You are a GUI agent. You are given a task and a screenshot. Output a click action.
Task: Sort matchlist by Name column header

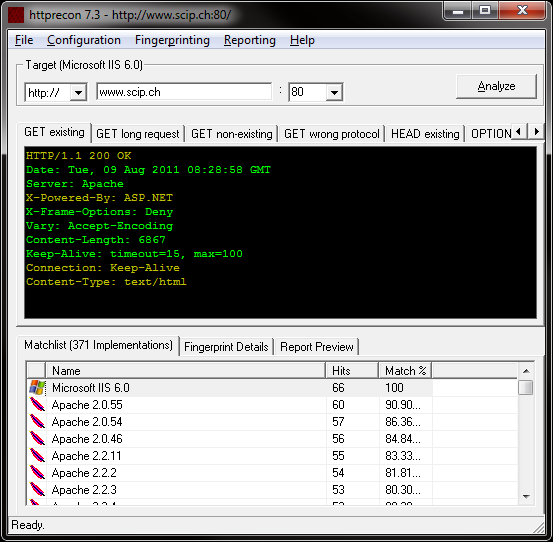(x=186, y=371)
